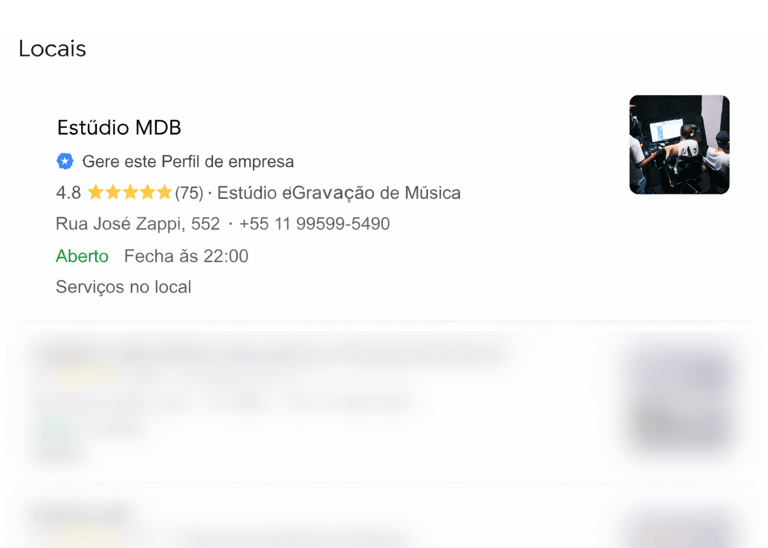Click the 'Locais' section heading
The height and width of the screenshot is (548, 768).
52,48
